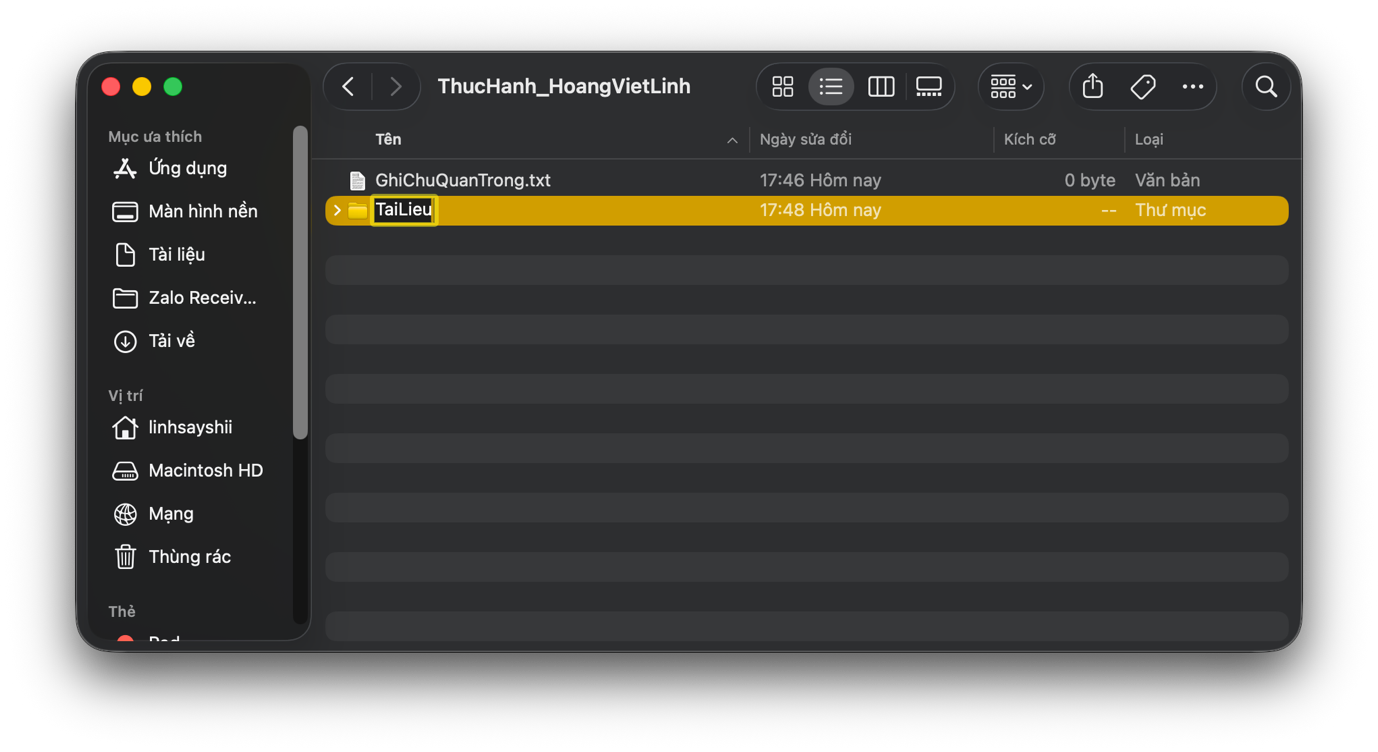
Task: Toggle sort direction caret in Tên column
Action: pyautogui.click(x=732, y=141)
